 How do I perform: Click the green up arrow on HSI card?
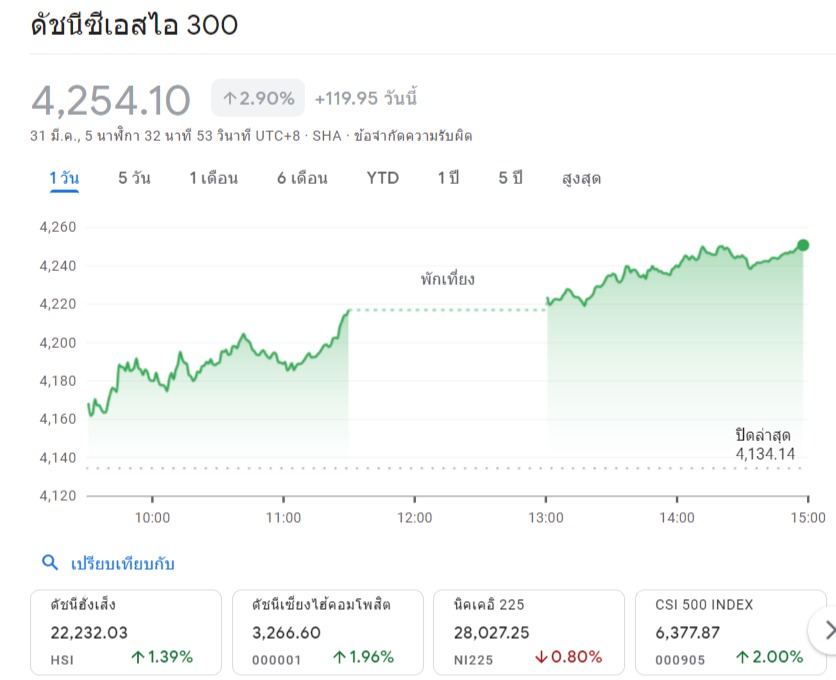point(138,657)
